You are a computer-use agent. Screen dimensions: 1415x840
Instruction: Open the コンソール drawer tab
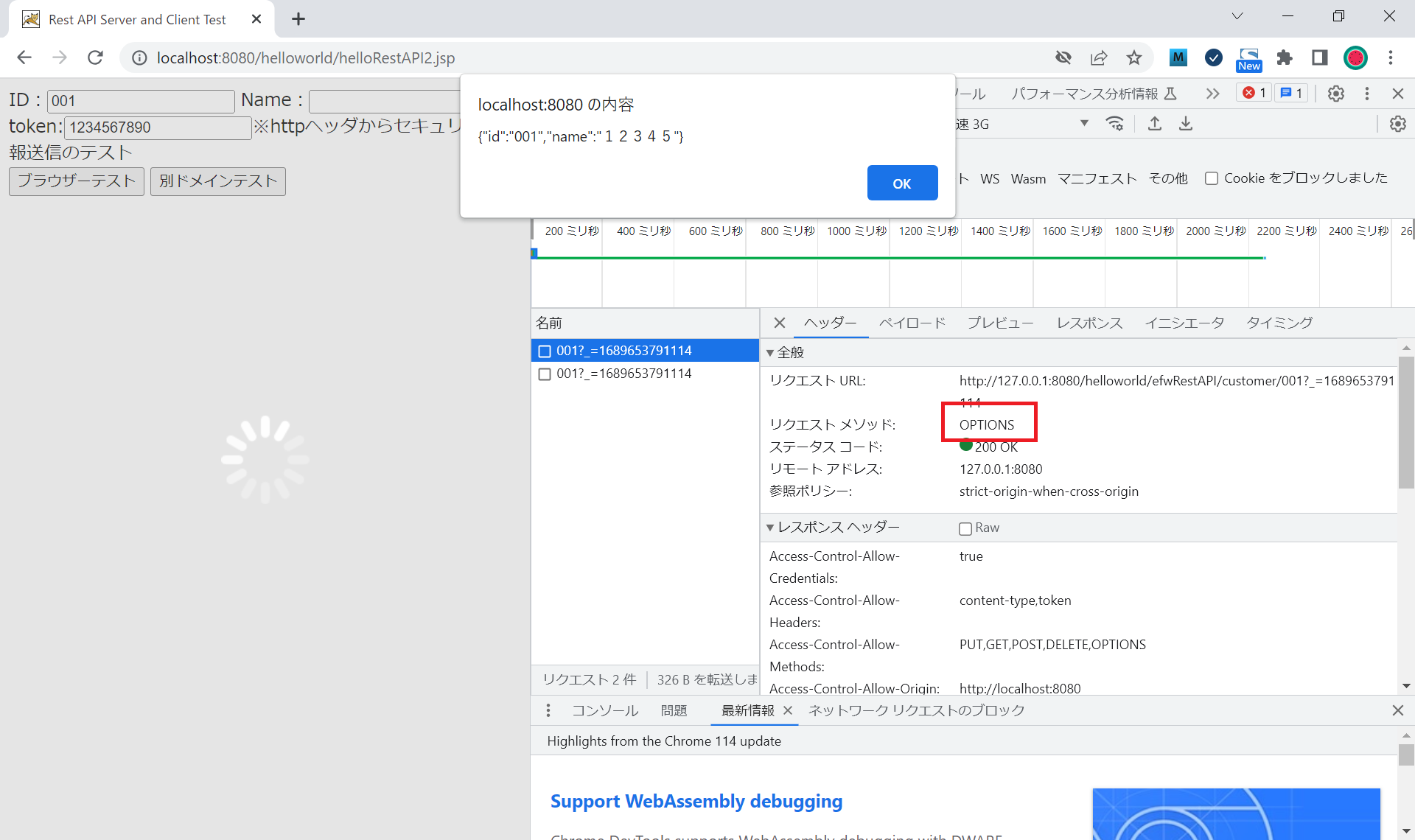(x=605, y=710)
